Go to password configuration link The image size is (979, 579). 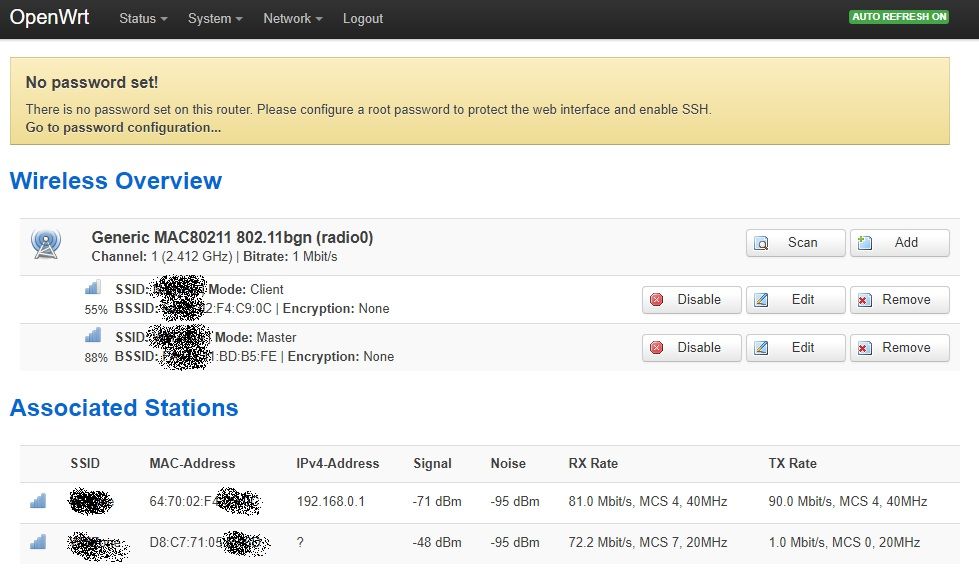pyautogui.click(x=123, y=128)
